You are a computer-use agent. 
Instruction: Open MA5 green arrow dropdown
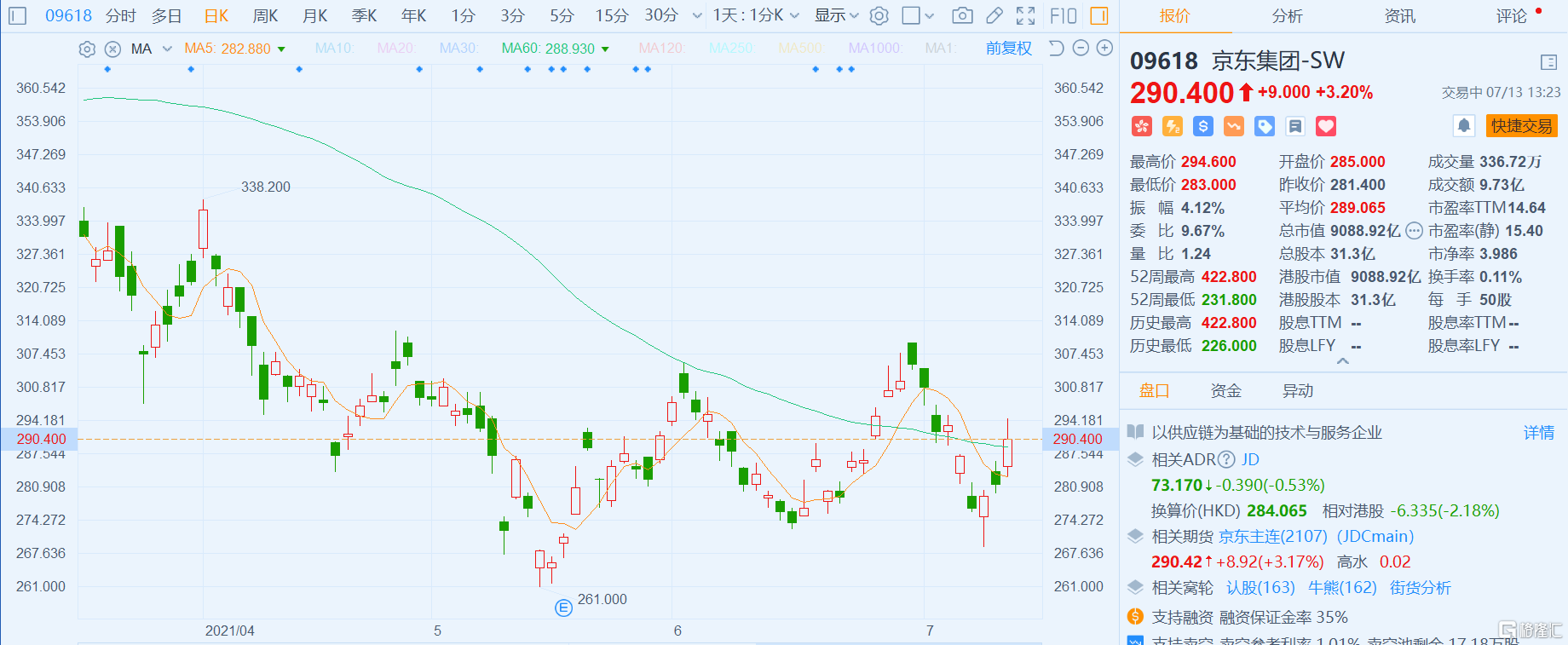pyautogui.click(x=282, y=49)
